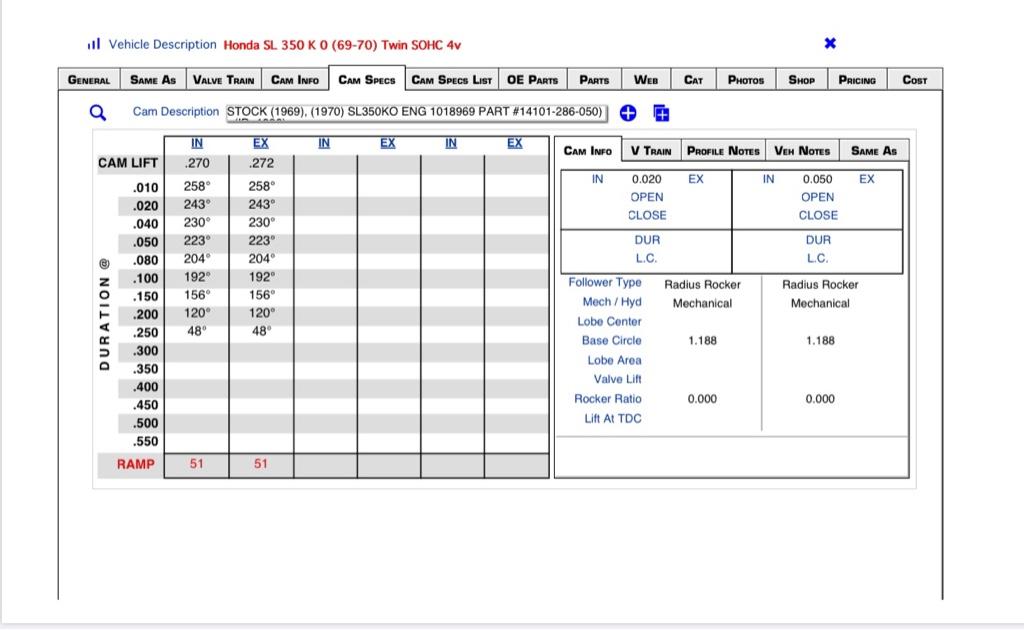Image resolution: width=1024 pixels, height=630 pixels.
Task: Select the Cam Specs tab
Action: click(366, 79)
